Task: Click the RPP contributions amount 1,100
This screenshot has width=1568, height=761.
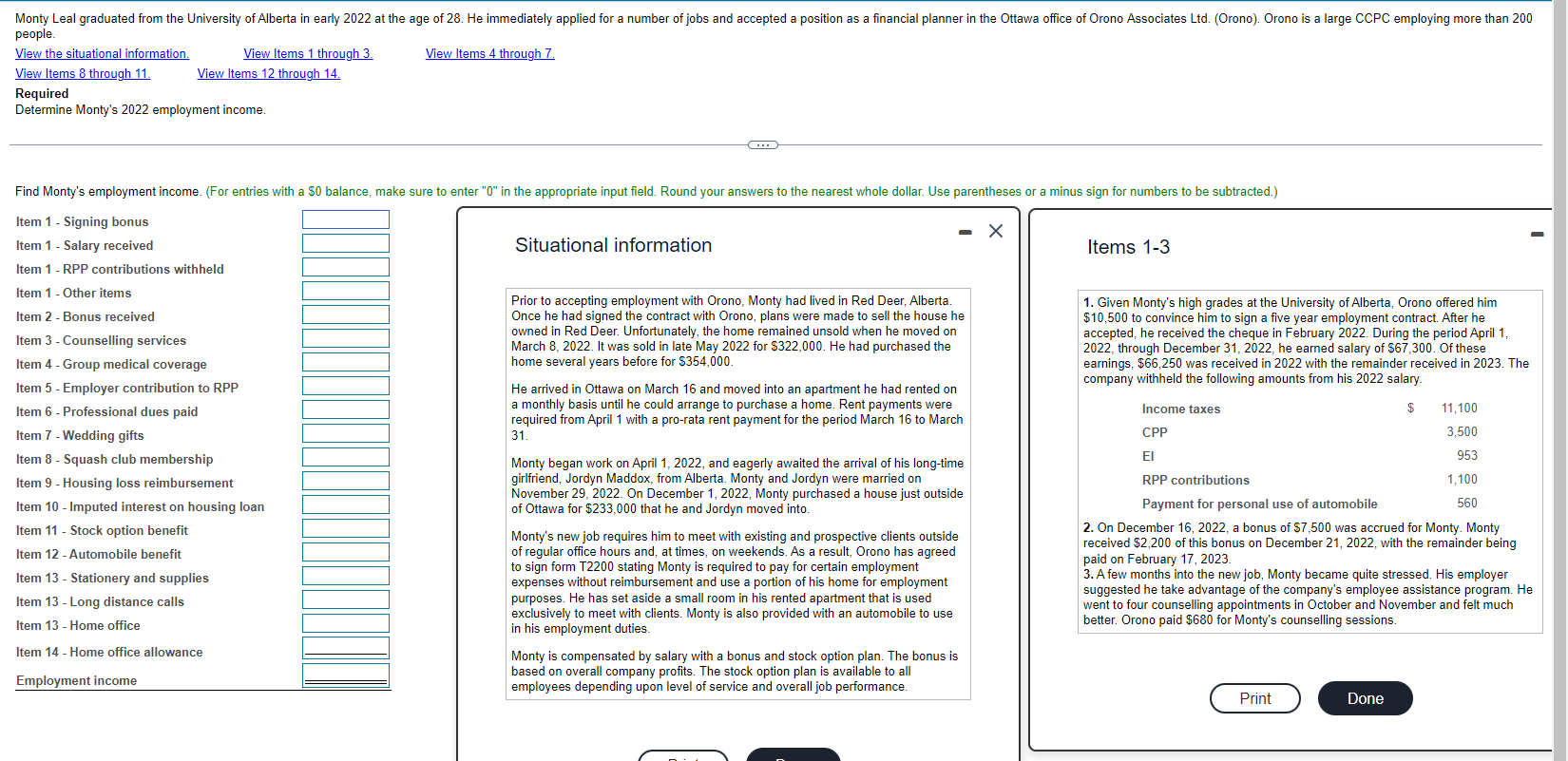Action: (1462, 480)
